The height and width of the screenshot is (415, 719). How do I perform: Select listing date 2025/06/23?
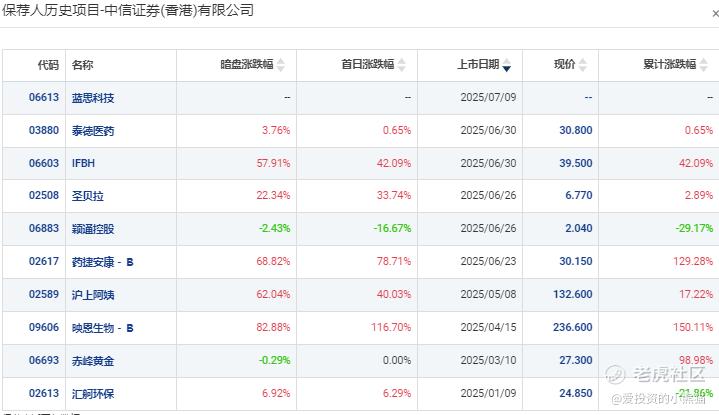pos(488,261)
